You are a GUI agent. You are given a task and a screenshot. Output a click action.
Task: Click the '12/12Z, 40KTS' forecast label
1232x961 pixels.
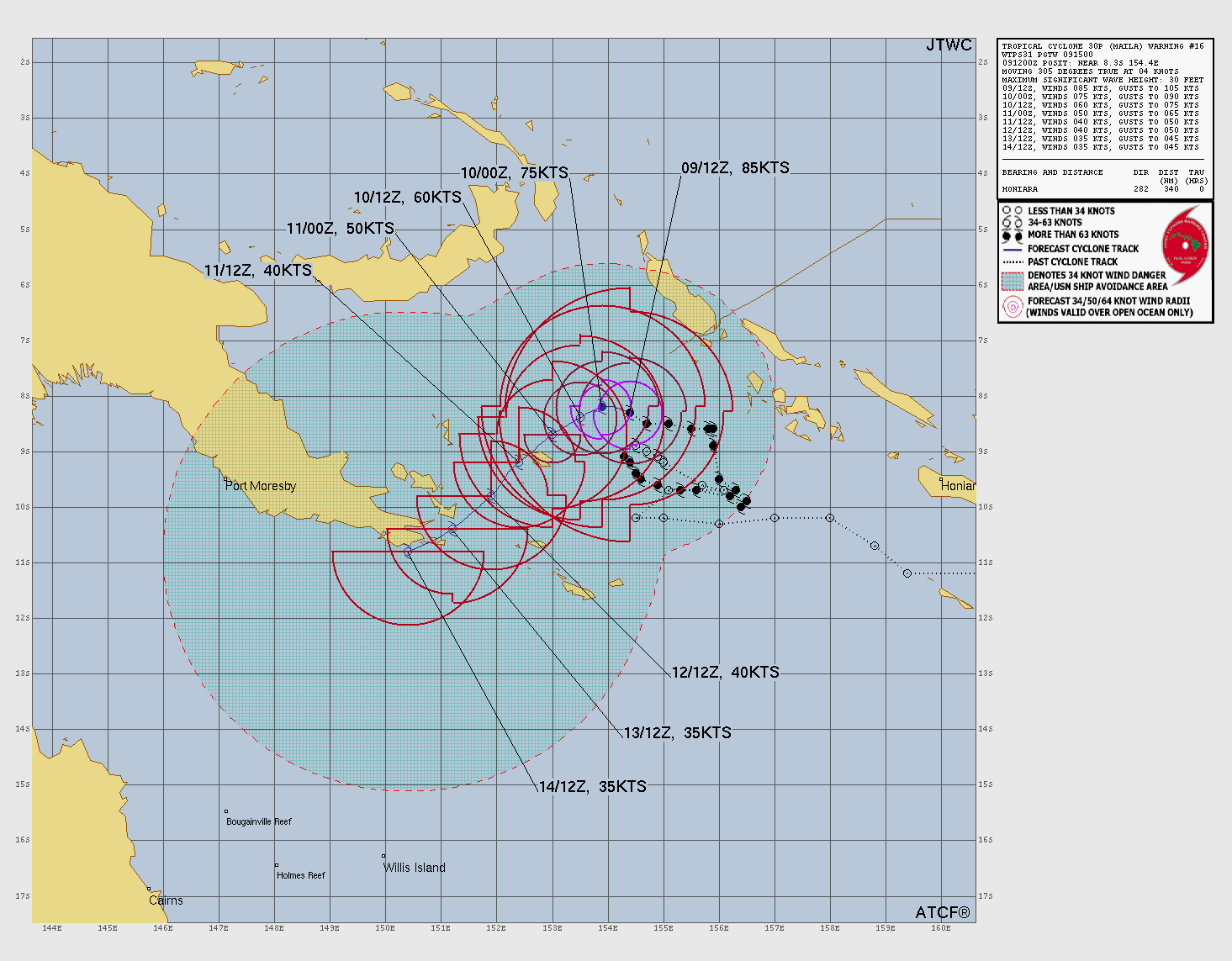point(725,673)
